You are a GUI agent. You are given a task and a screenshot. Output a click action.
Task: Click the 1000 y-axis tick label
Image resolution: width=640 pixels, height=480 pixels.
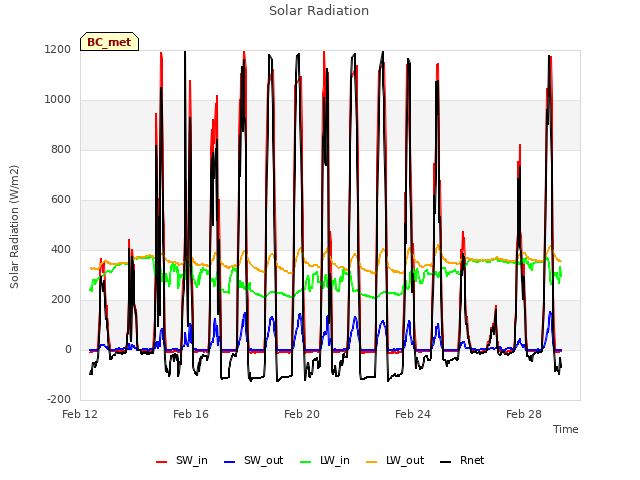[x=58, y=100]
